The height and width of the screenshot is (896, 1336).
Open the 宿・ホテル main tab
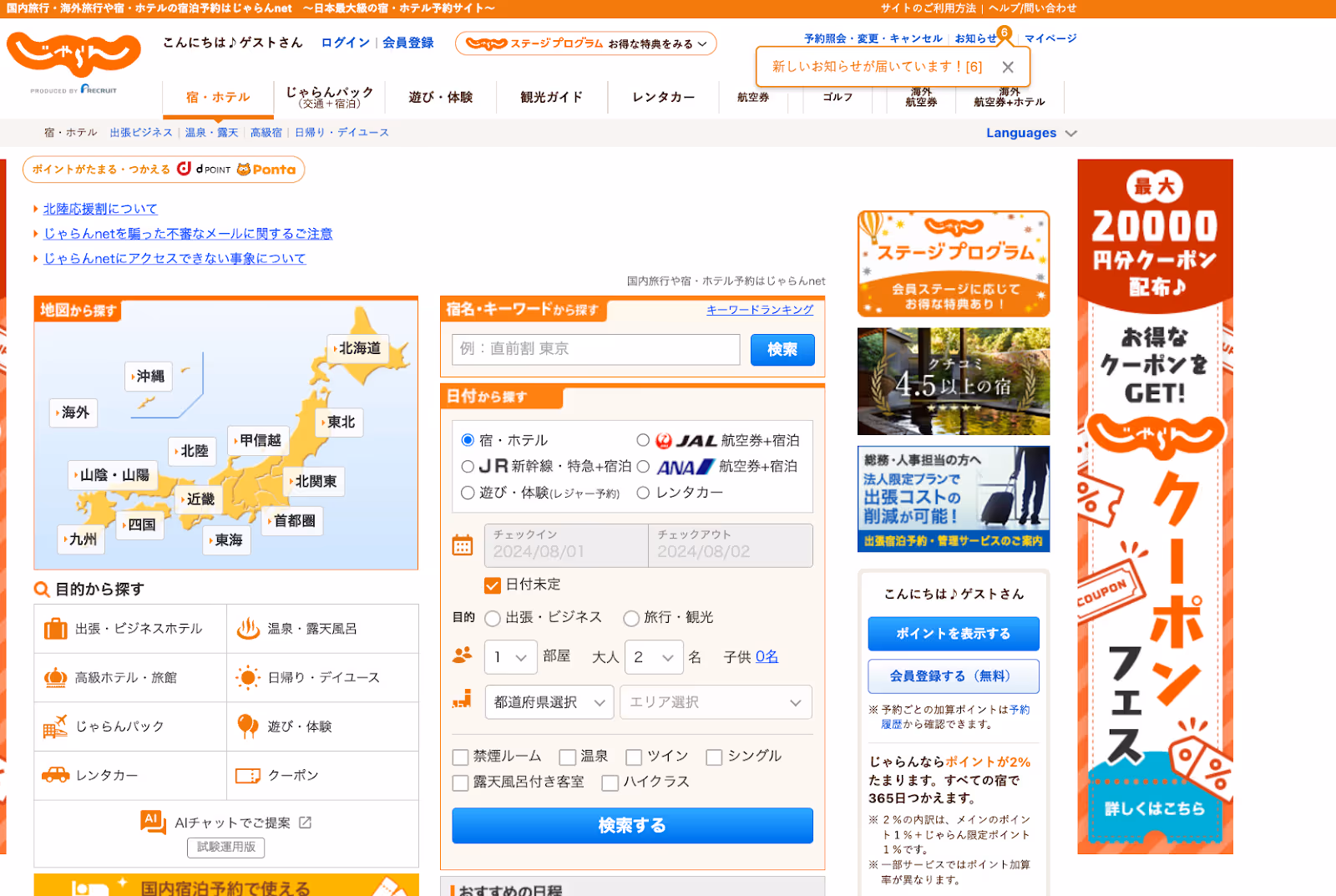tap(218, 97)
